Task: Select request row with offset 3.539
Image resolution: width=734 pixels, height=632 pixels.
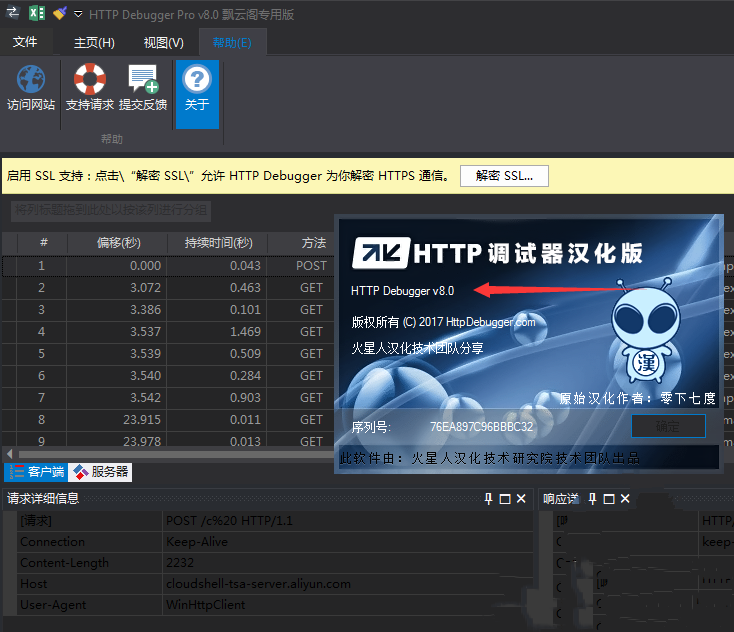Action: (169, 354)
